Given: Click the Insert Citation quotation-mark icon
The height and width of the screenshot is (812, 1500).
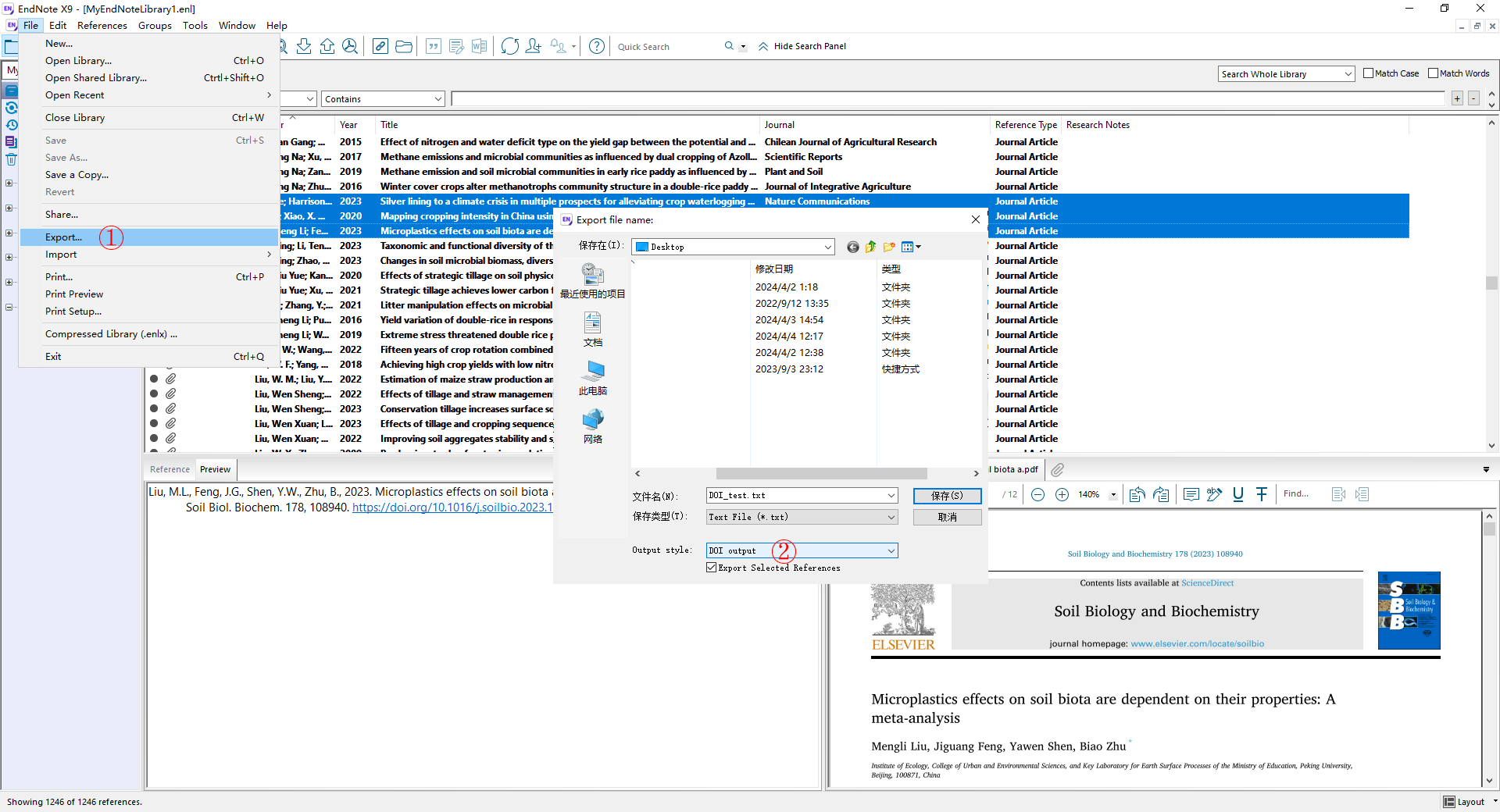Looking at the screenshot, I should [x=434, y=46].
